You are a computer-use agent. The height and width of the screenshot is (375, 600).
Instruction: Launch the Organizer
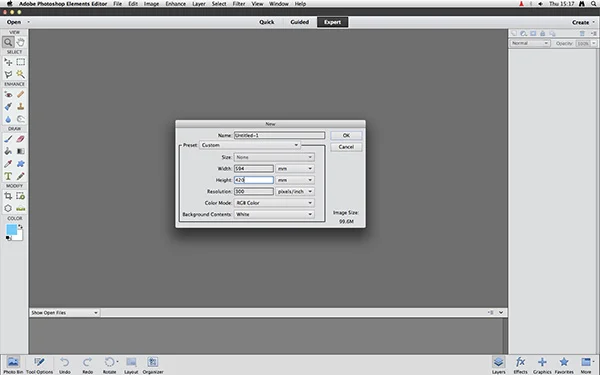[153, 365]
